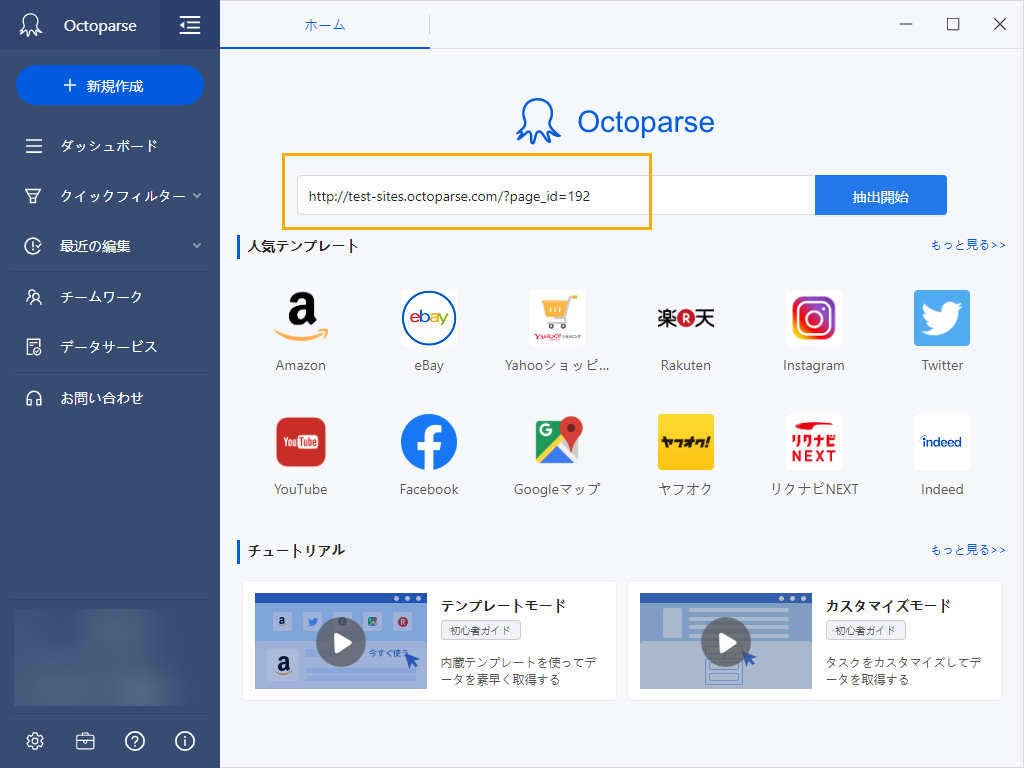
Task: Select the eBay template icon
Action: tap(428, 318)
